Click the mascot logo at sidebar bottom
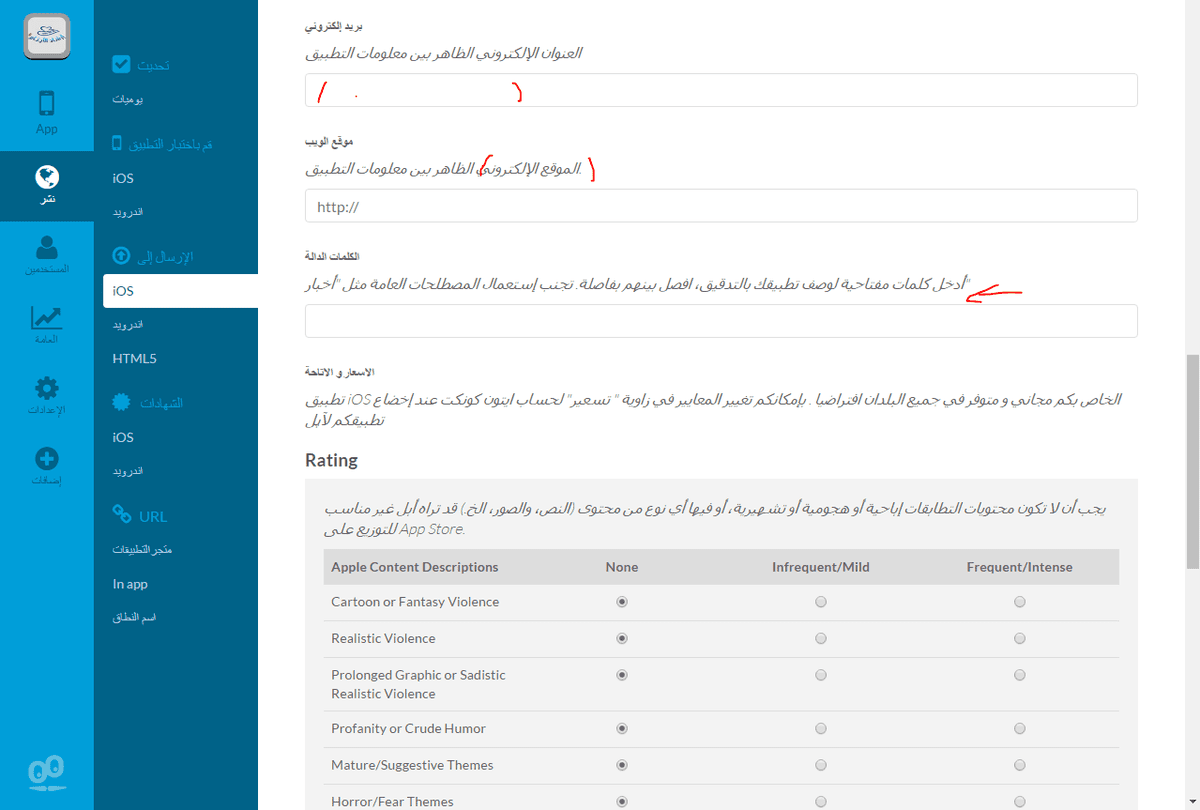This screenshot has height=810, width=1200. [x=46, y=773]
